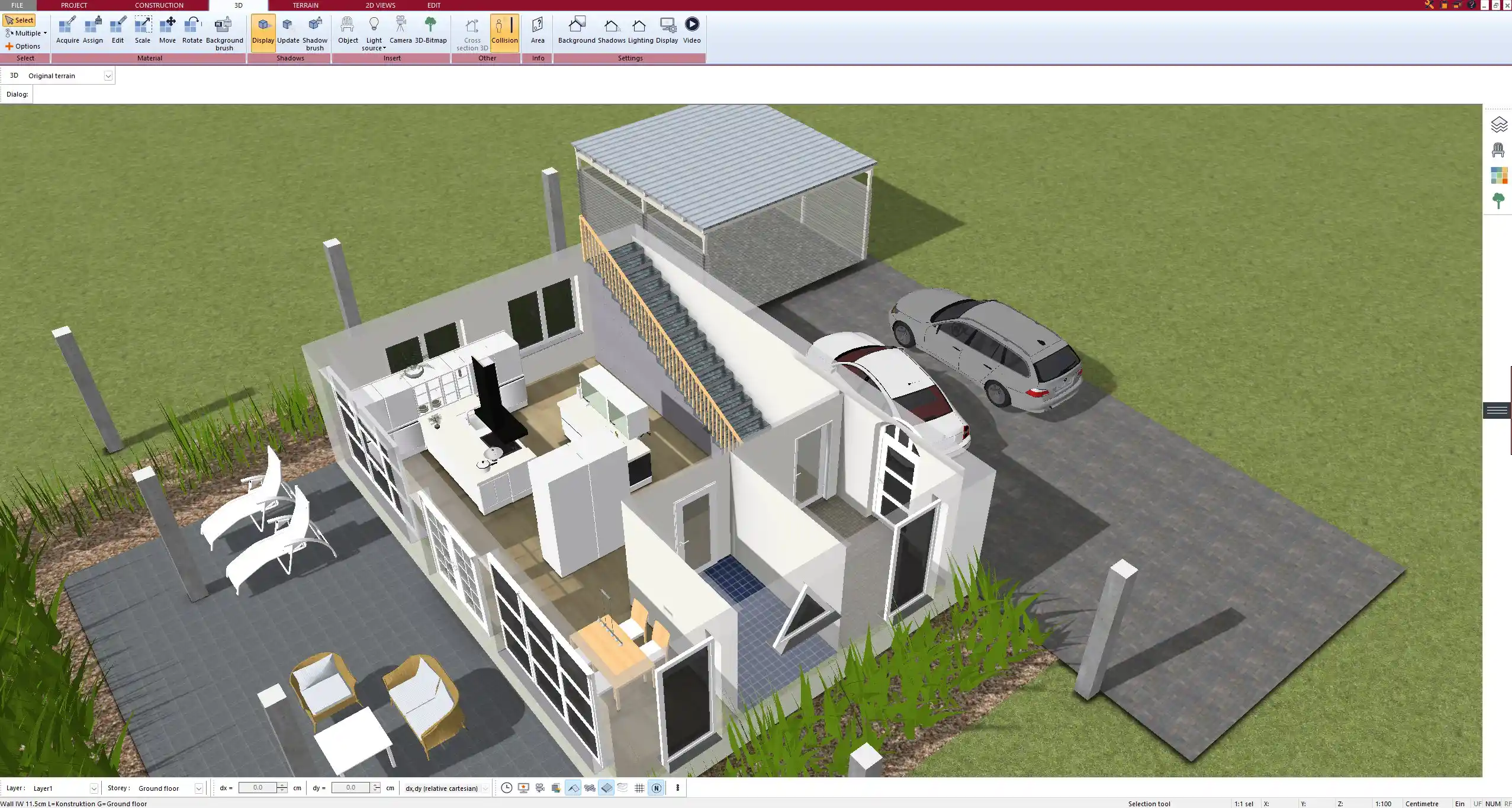Select the Move material tool
This screenshot has height=808, width=1512.
[168, 30]
